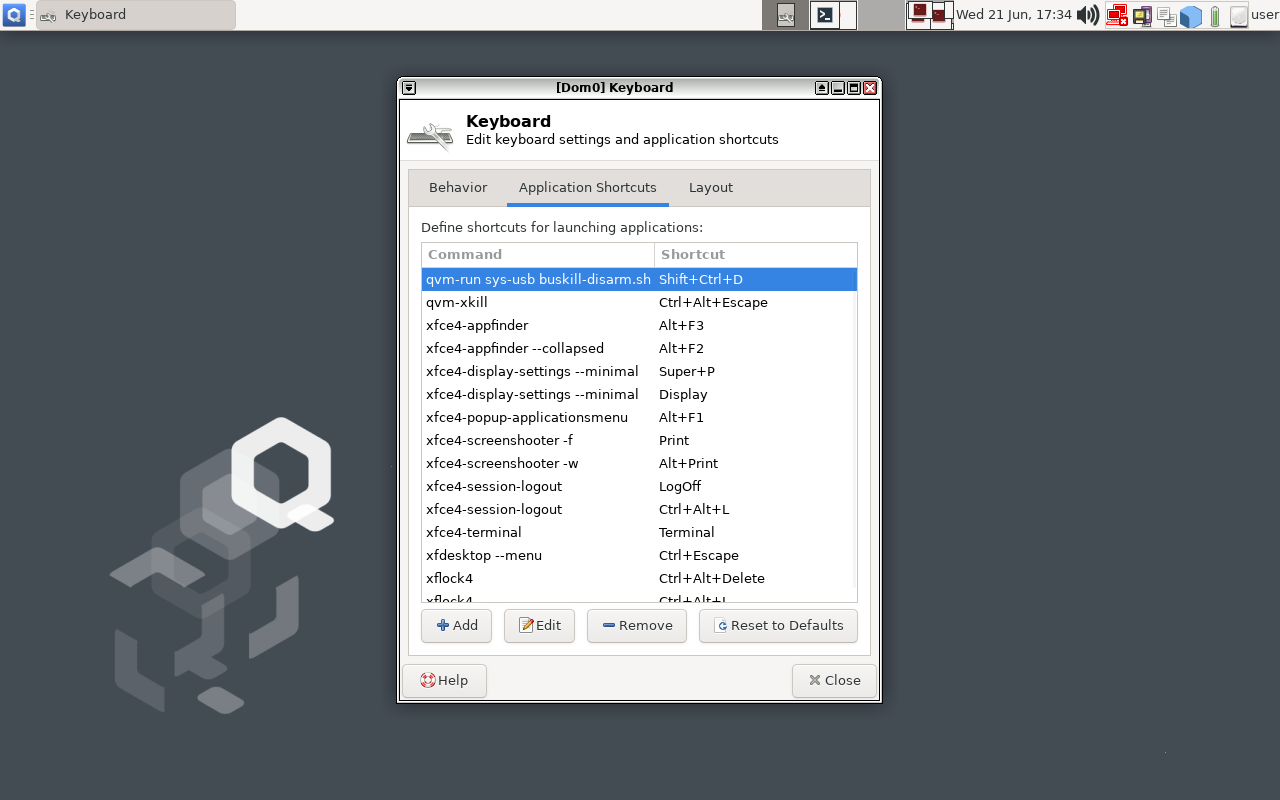Viewport: 1280px width, 800px height.
Task: Click the volume speaker icon in panel
Action: pos(1088,15)
